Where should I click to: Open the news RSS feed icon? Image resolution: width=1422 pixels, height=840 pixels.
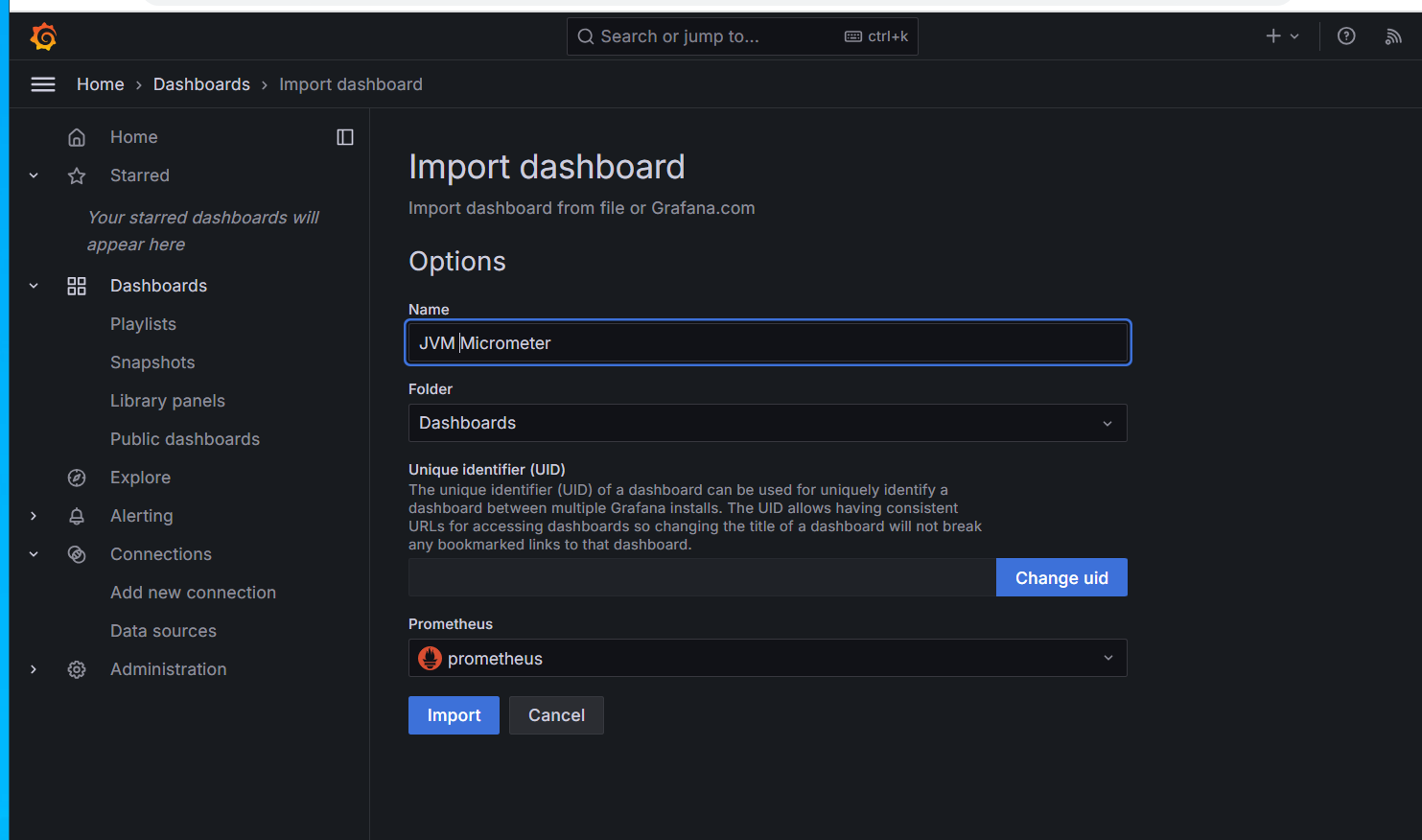tap(1393, 36)
